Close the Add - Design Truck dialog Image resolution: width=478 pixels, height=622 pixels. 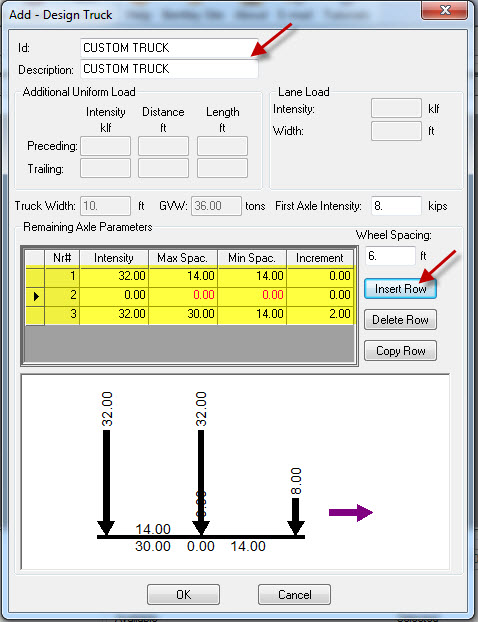(x=445, y=10)
